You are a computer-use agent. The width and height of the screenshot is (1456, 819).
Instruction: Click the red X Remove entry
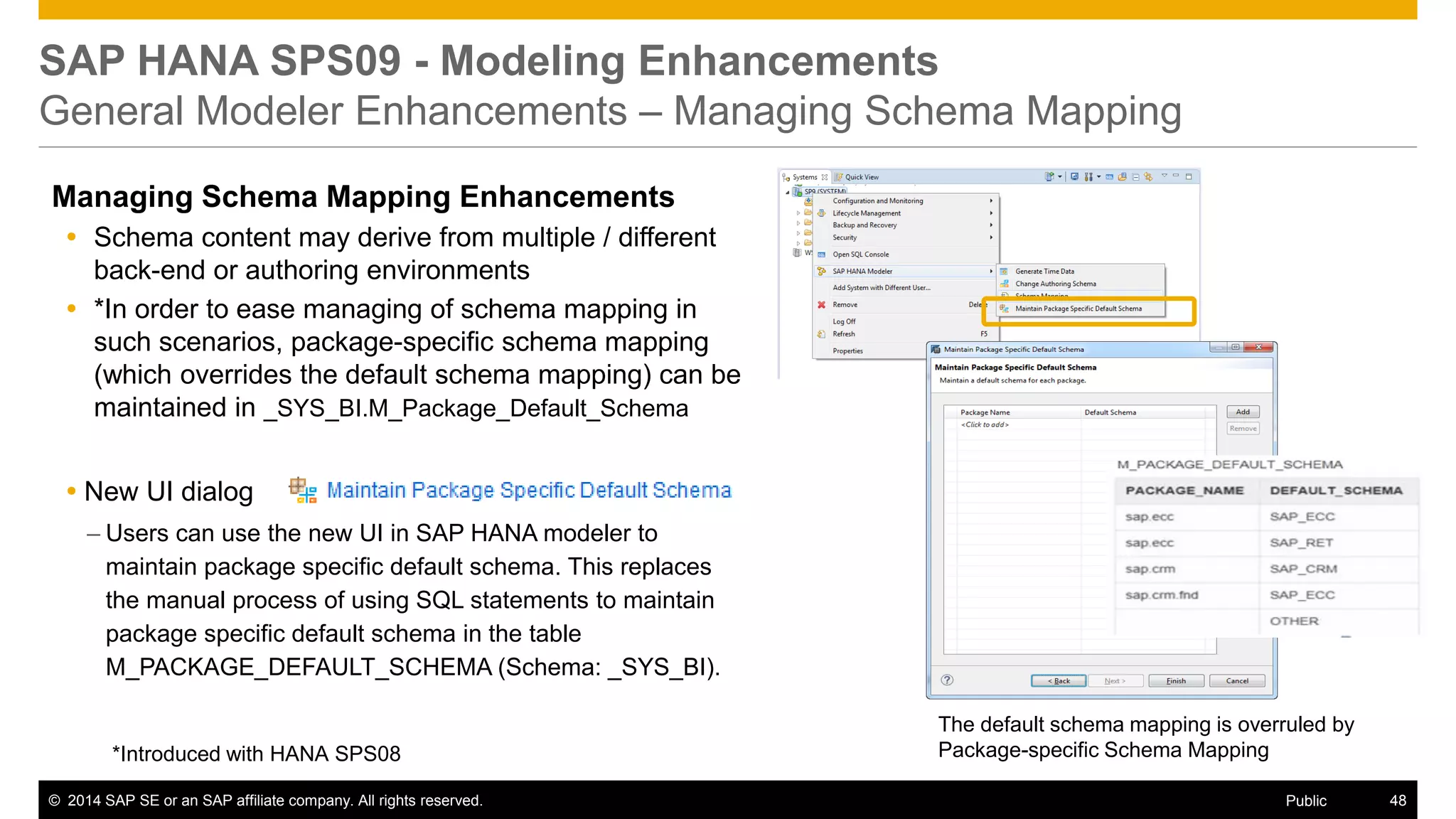[822, 305]
